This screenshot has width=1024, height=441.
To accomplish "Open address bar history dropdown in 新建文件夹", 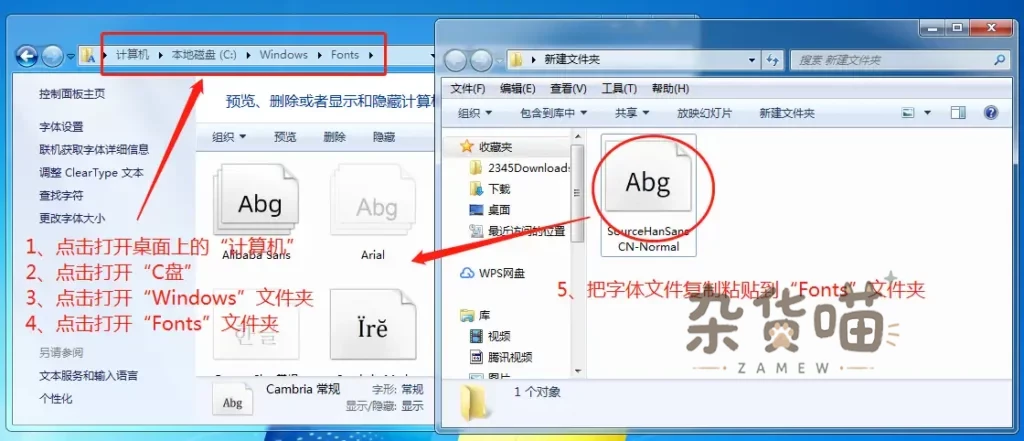I will (753, 60).
